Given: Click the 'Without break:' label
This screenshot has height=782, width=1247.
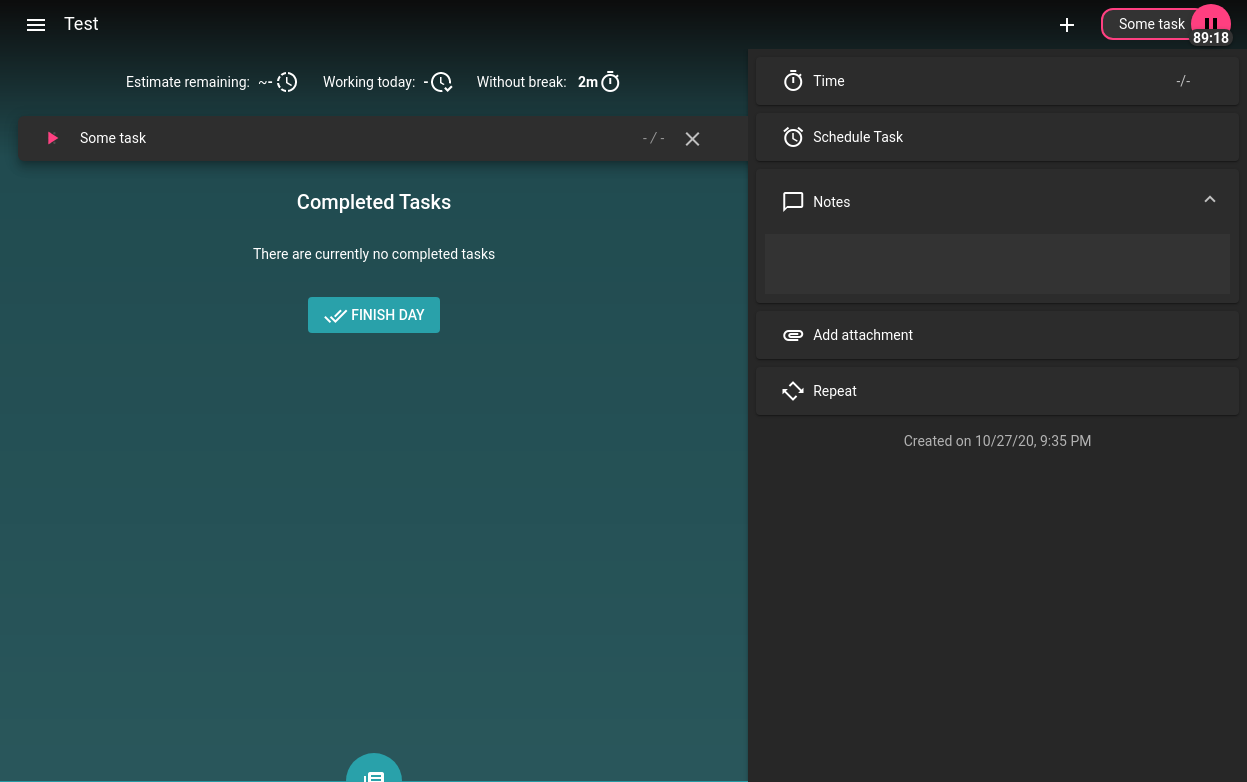Looking at the screenshot, I should (x=521, y=82).
